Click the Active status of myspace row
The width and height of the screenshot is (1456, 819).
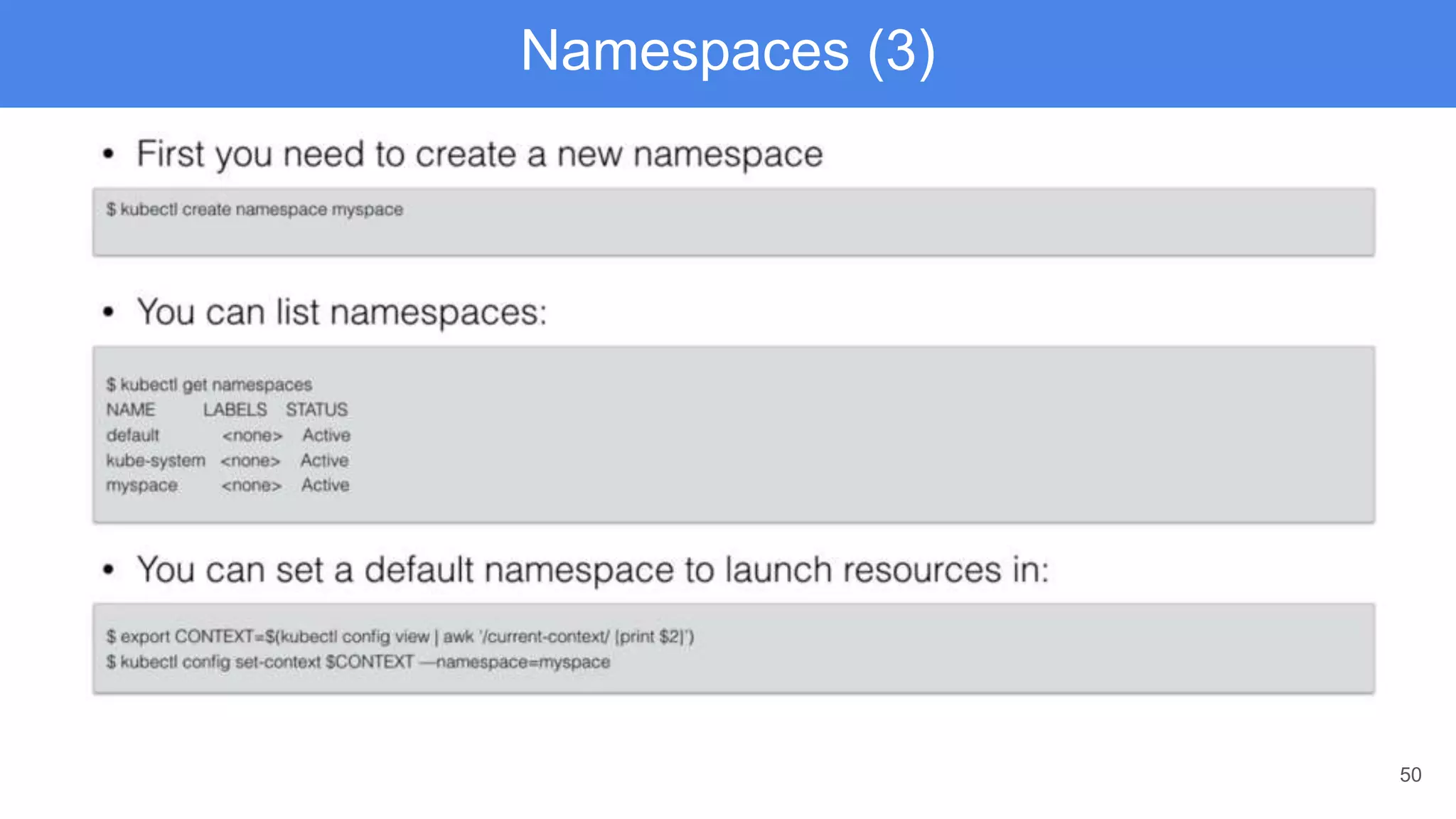click(x=325, y=485)
